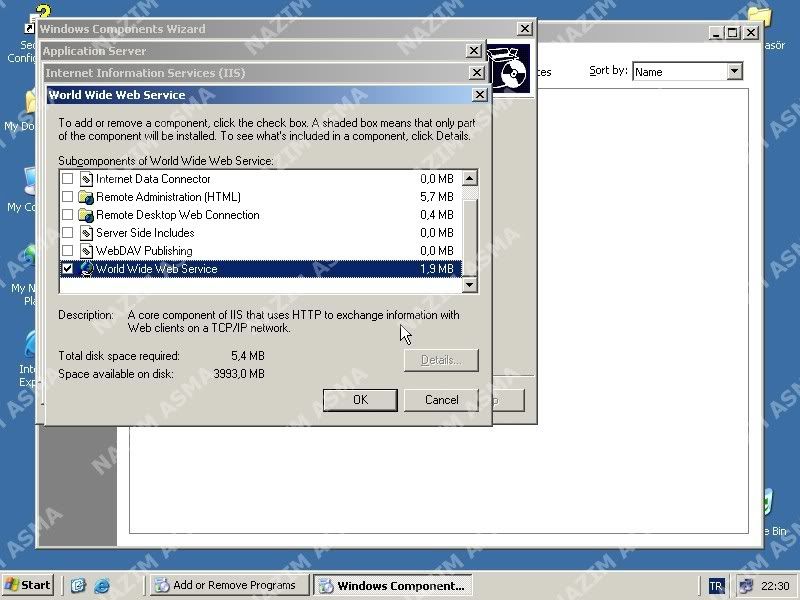Check the WebDAV Publishing checkbox

(67, 251)
